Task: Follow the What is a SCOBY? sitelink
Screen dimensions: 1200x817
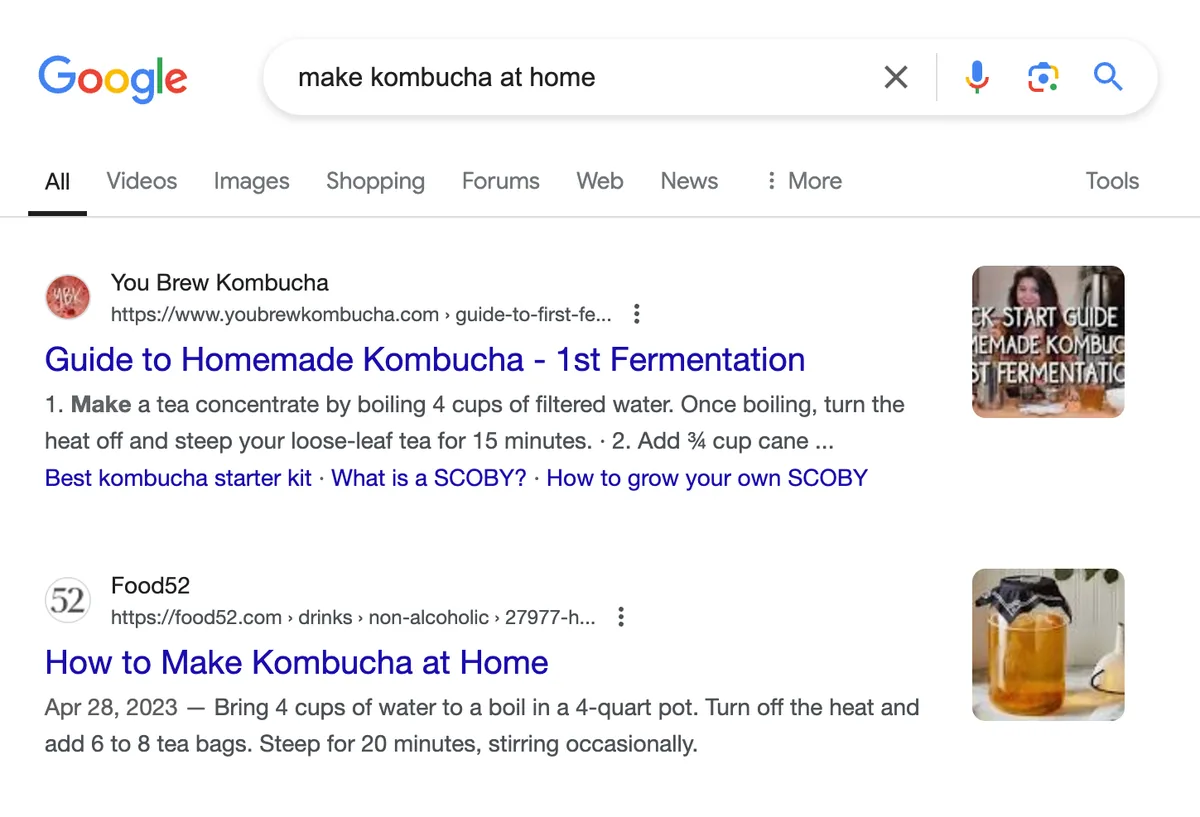Action: click(428, 478)
